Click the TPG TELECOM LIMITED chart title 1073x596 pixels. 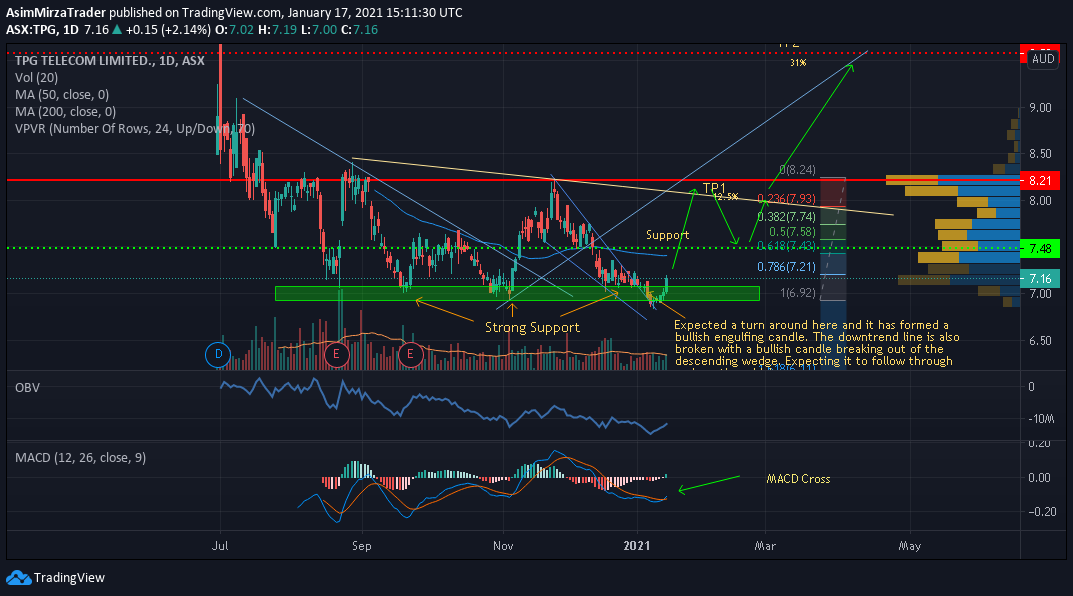point(109,61)
